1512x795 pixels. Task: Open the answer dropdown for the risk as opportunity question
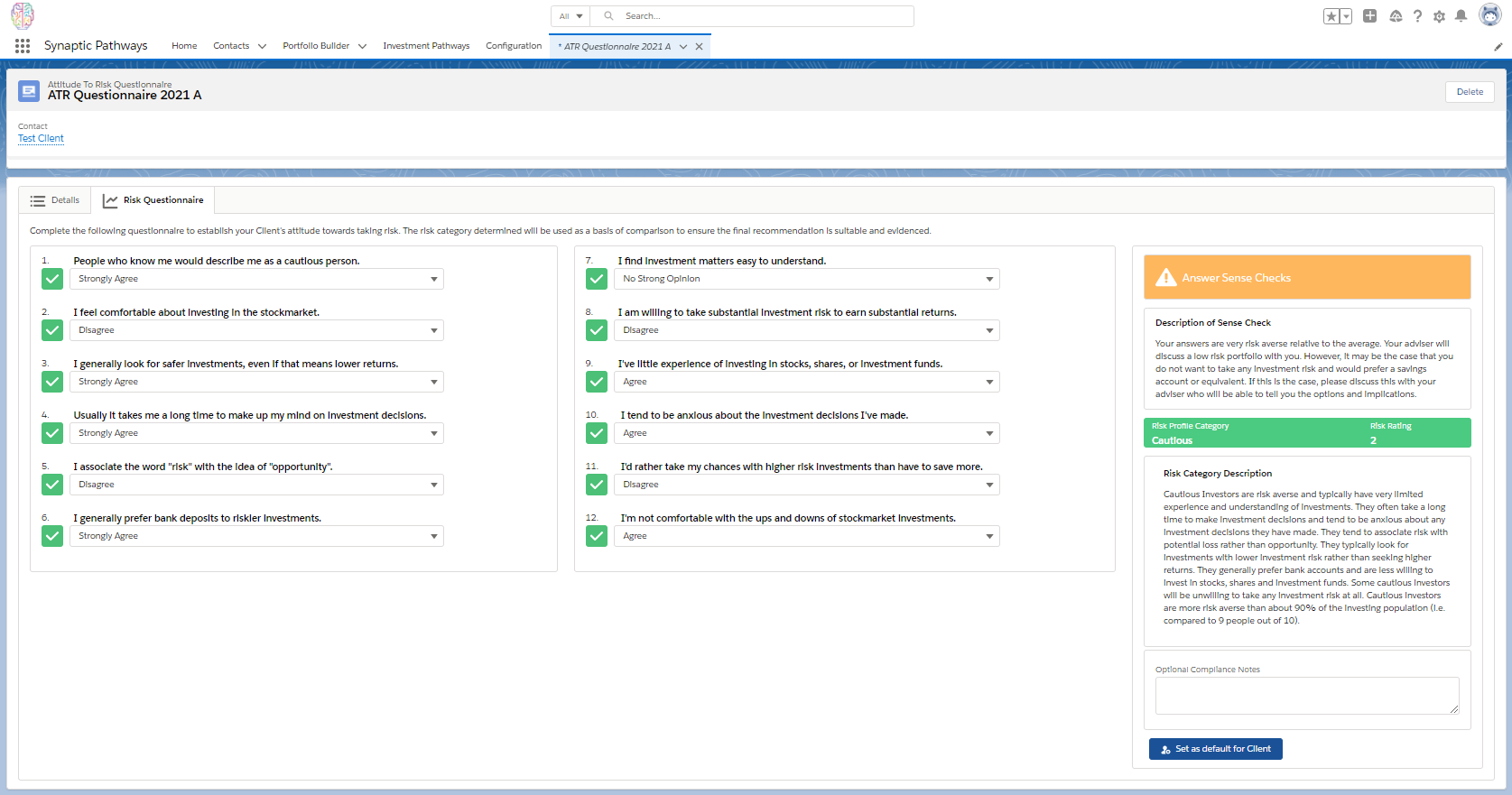click(x=257, y=485)
